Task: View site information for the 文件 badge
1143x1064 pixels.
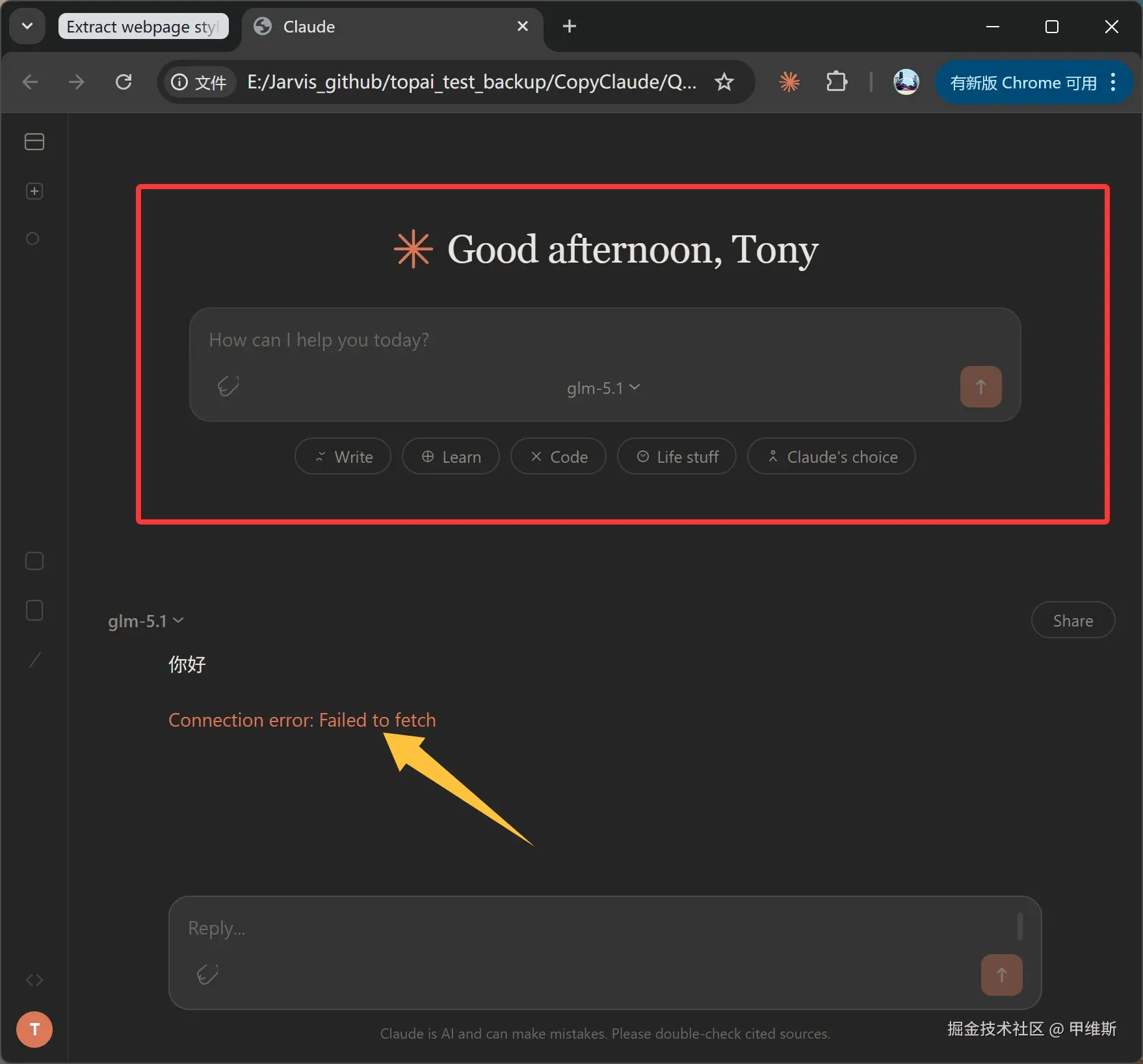Action: click(199, 83)
